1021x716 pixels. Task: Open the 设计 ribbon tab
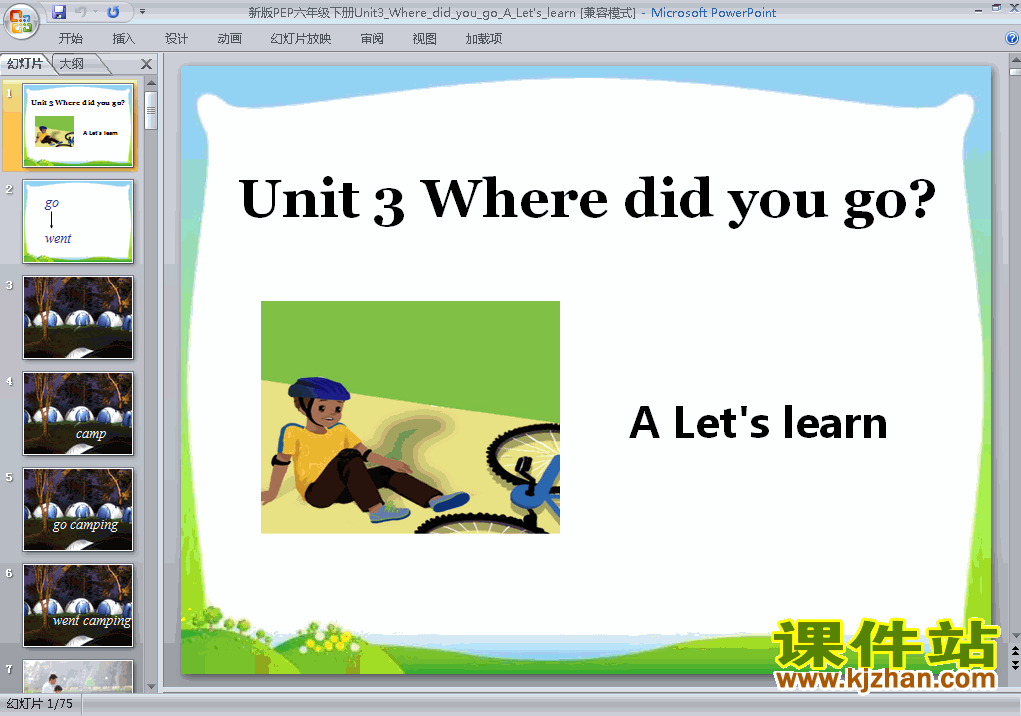[x=176, y=38]
